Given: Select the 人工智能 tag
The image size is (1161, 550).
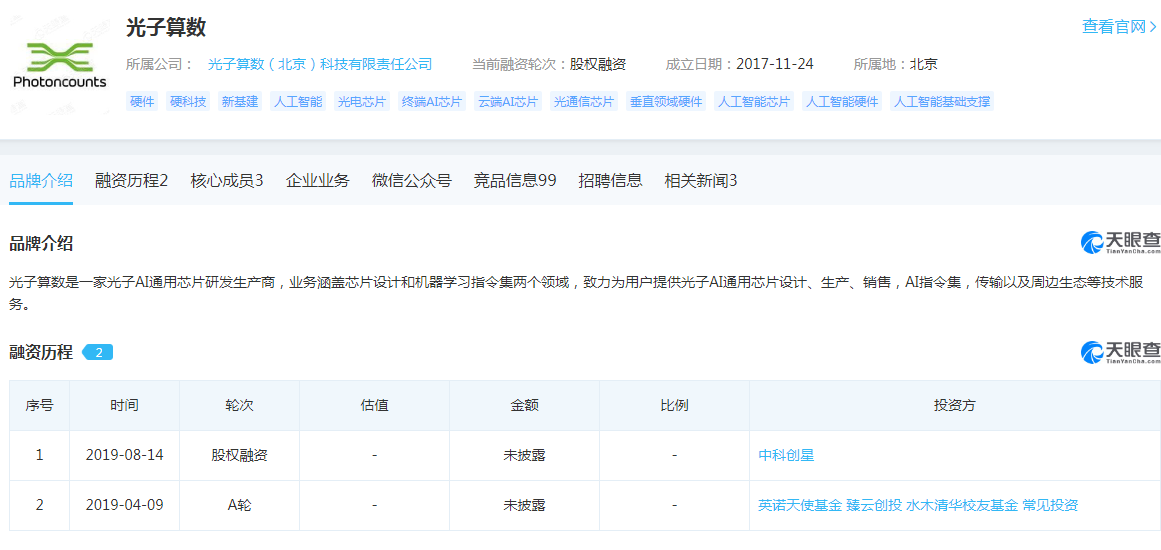Looking at the screenshot, I should pos(298,102).
